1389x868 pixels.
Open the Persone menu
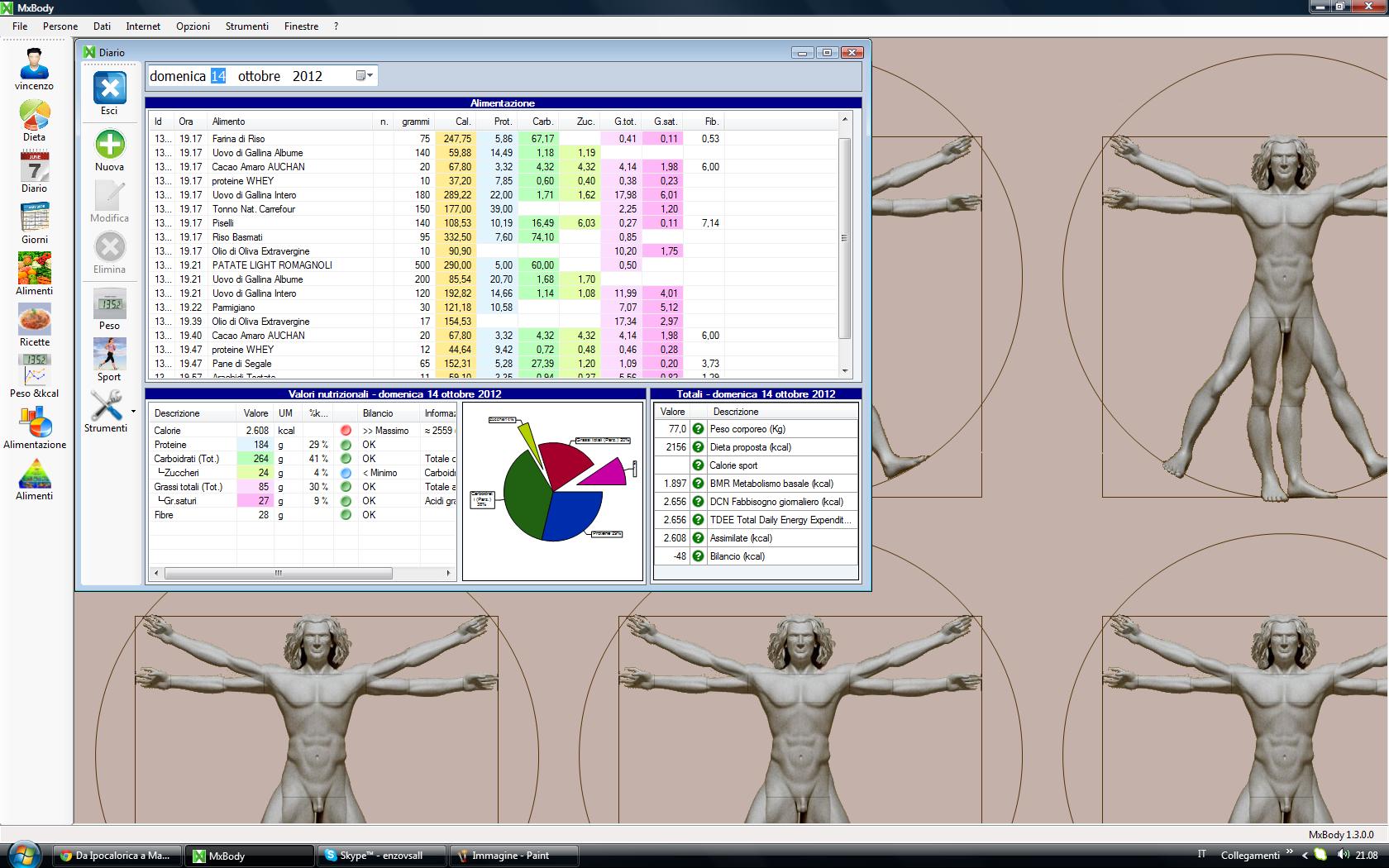60,26
